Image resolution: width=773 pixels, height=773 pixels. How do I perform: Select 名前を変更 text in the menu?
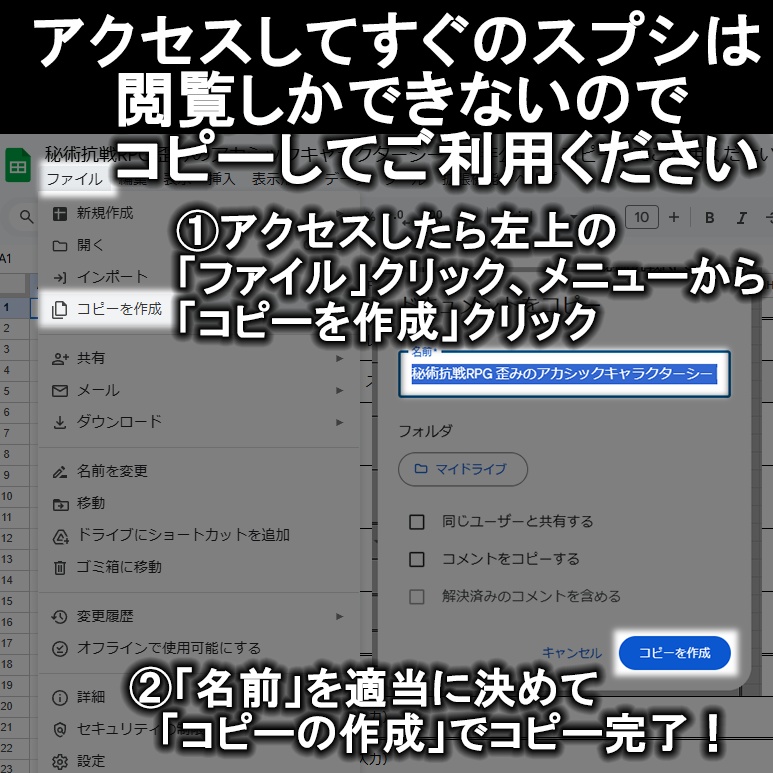[x=112, y=471]
